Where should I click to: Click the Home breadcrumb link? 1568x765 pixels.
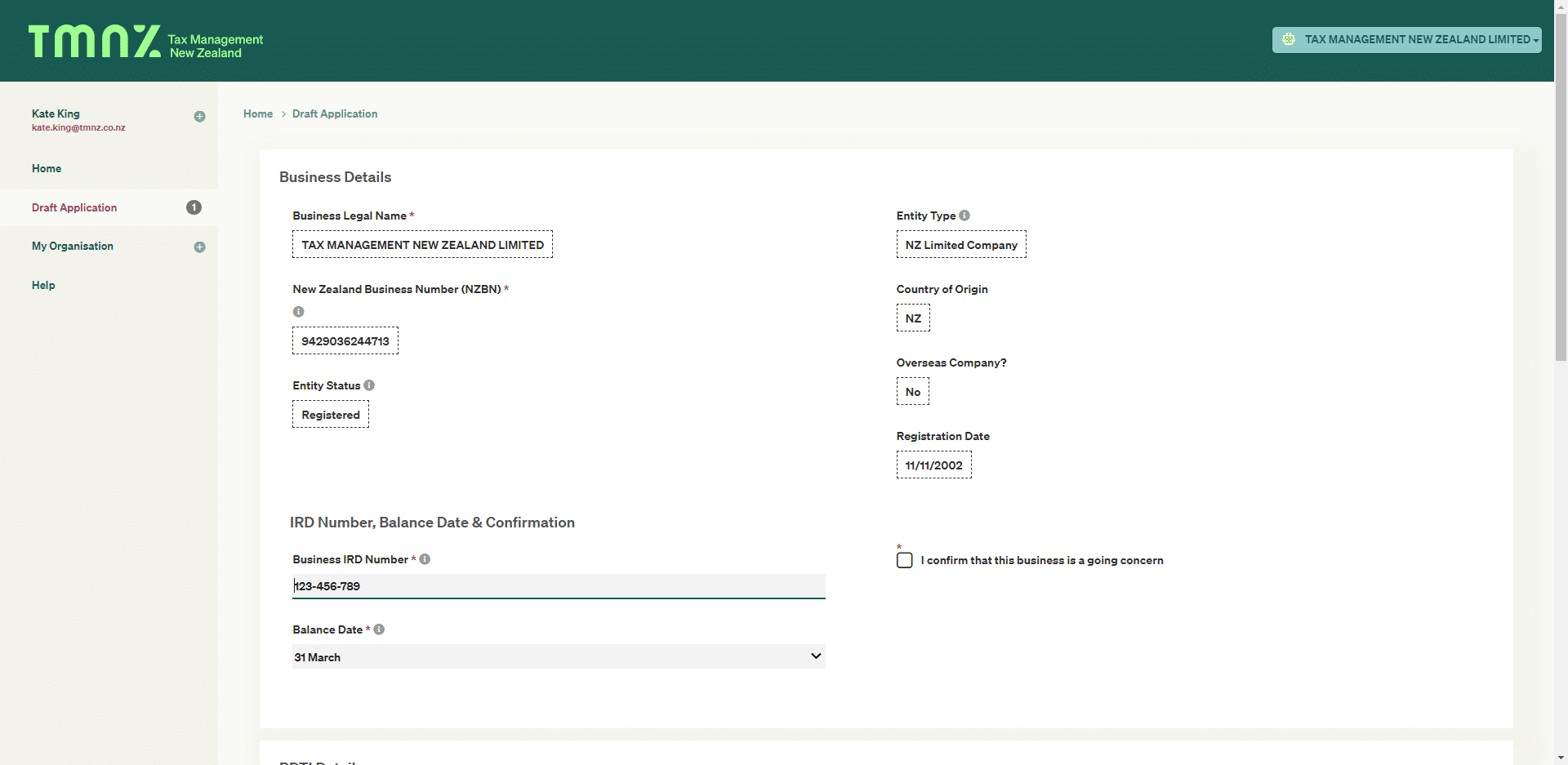pos(258,113)
